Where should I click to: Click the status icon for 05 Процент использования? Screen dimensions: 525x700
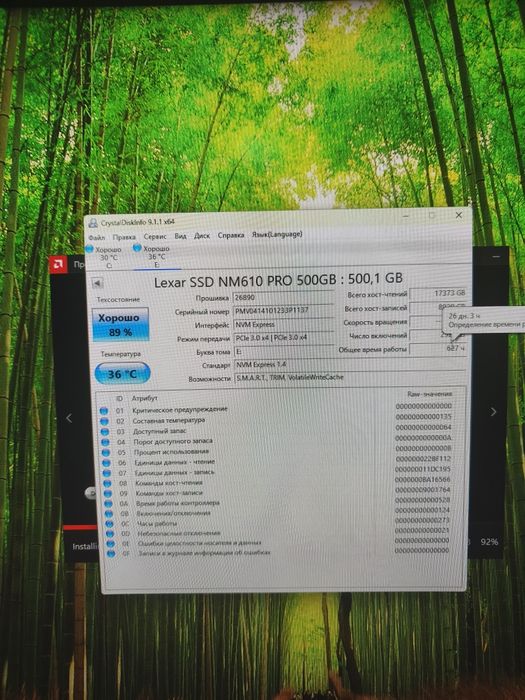pyautogui.click(x=106, y=452)
